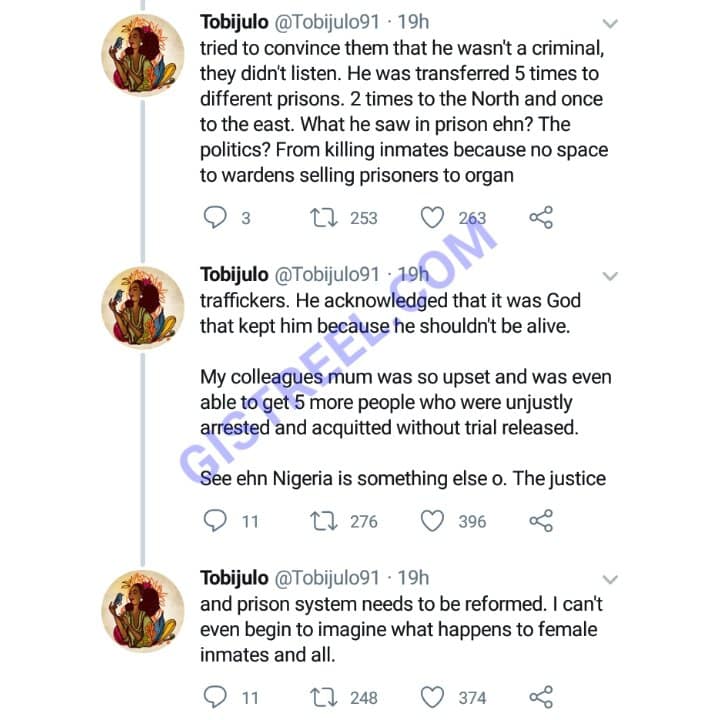This screenshot has width=720, height=720.
Task: Like the tweet with 263 likes
Action: coord(431,217)
